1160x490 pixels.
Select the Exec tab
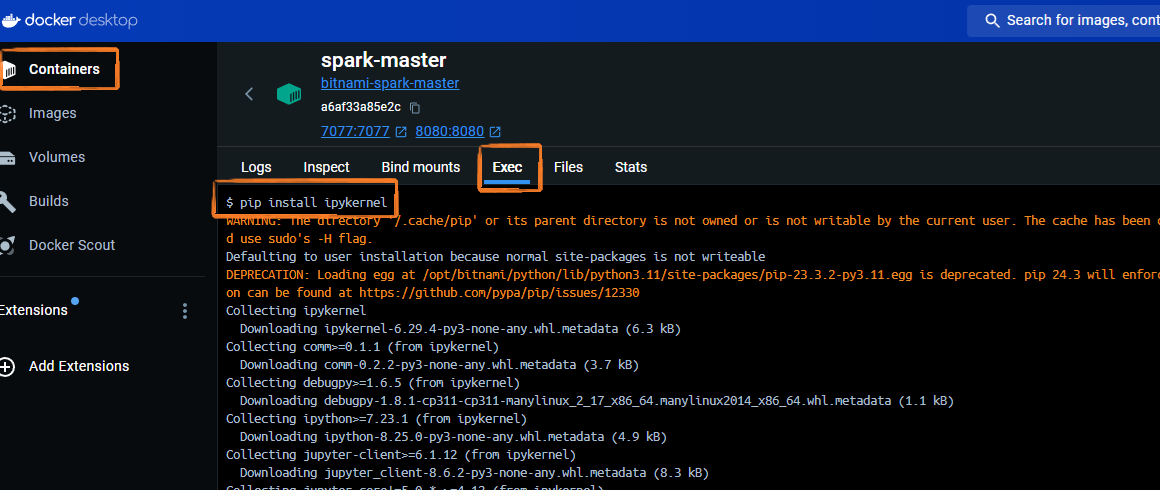(508, 167)
